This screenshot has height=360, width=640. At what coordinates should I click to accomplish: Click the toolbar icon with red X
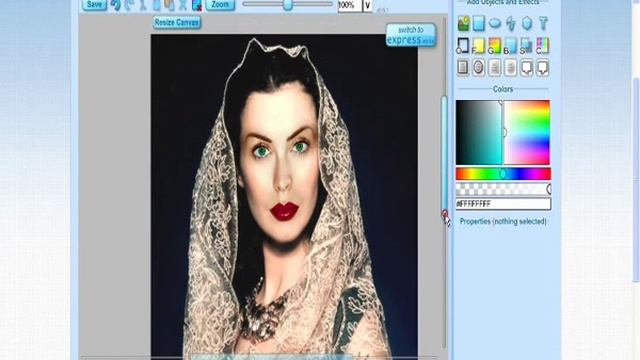click(x=197, y=5)
